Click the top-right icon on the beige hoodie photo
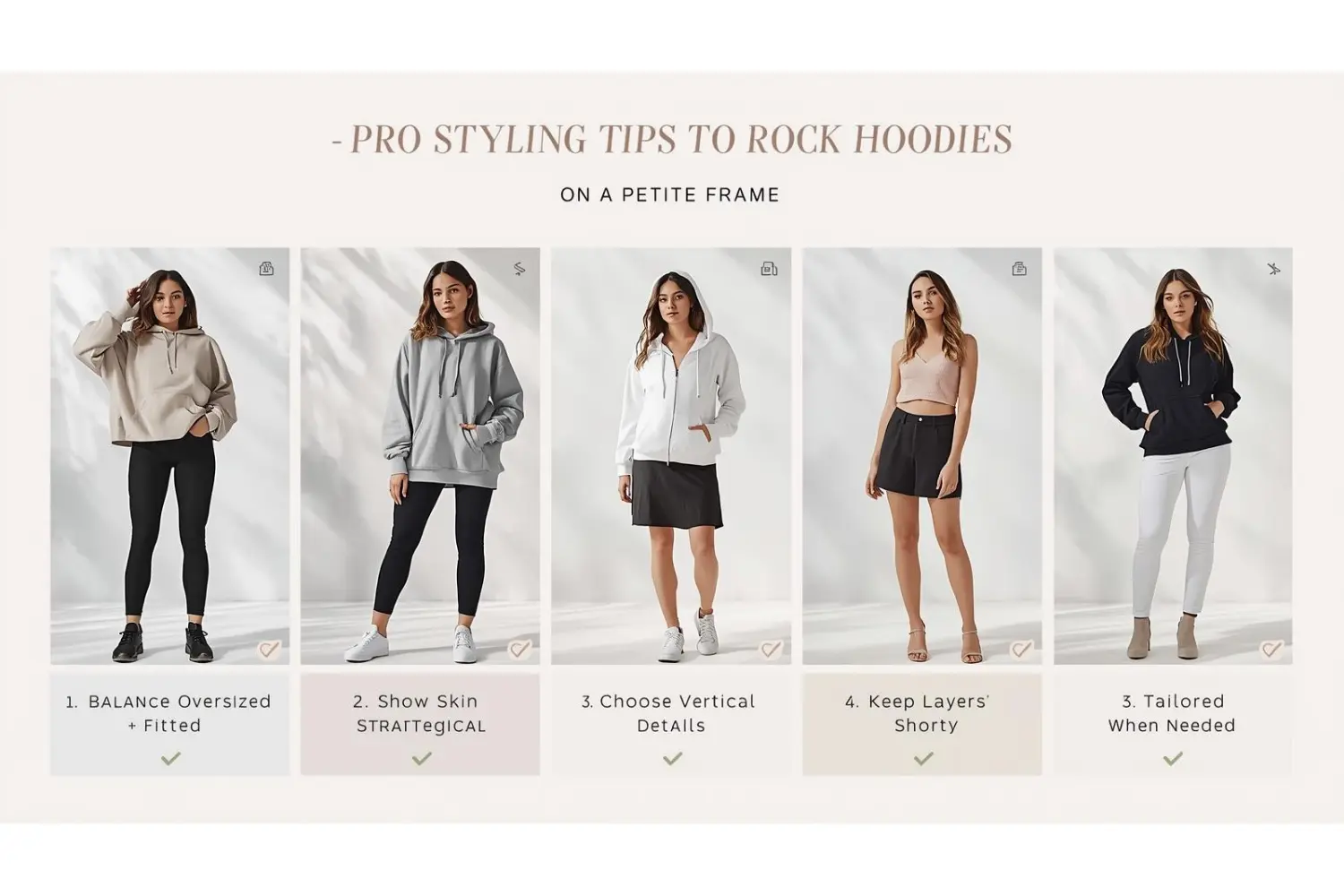The width and height of the screenshot is (1344, 896). pyautogui.click(x=266, y=269)
